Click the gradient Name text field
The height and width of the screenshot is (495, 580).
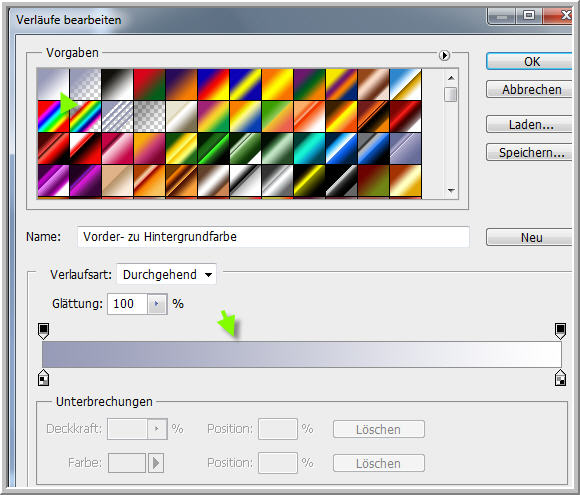(x=273, y=237)
